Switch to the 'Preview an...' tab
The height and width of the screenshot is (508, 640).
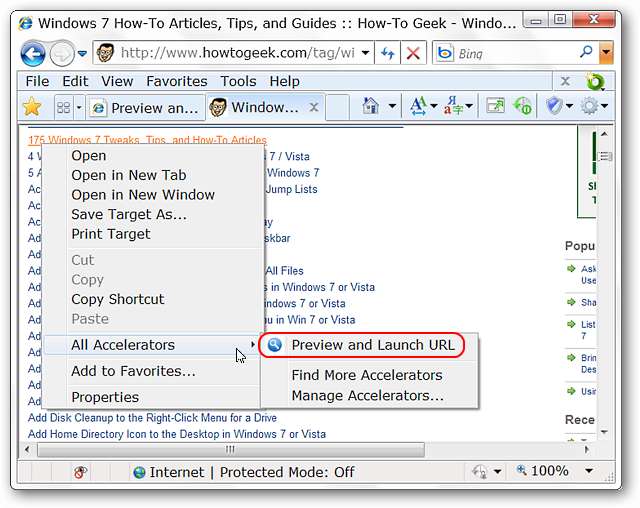(x=145, y=108)
